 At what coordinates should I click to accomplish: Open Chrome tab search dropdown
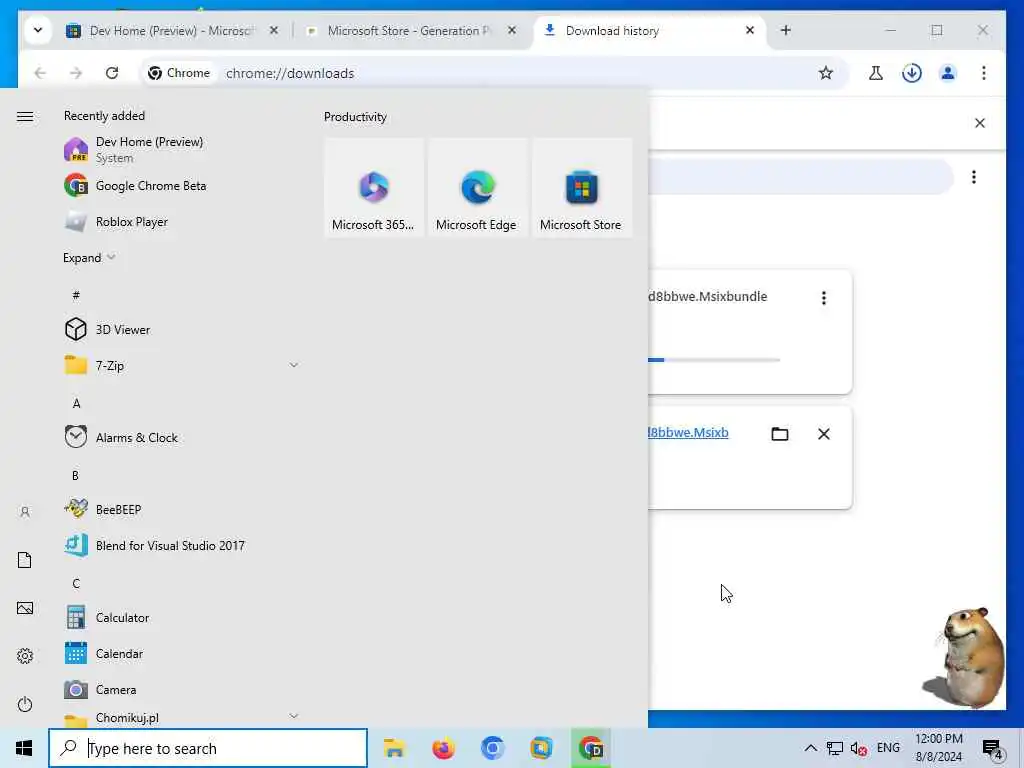(x=38, y=30)
